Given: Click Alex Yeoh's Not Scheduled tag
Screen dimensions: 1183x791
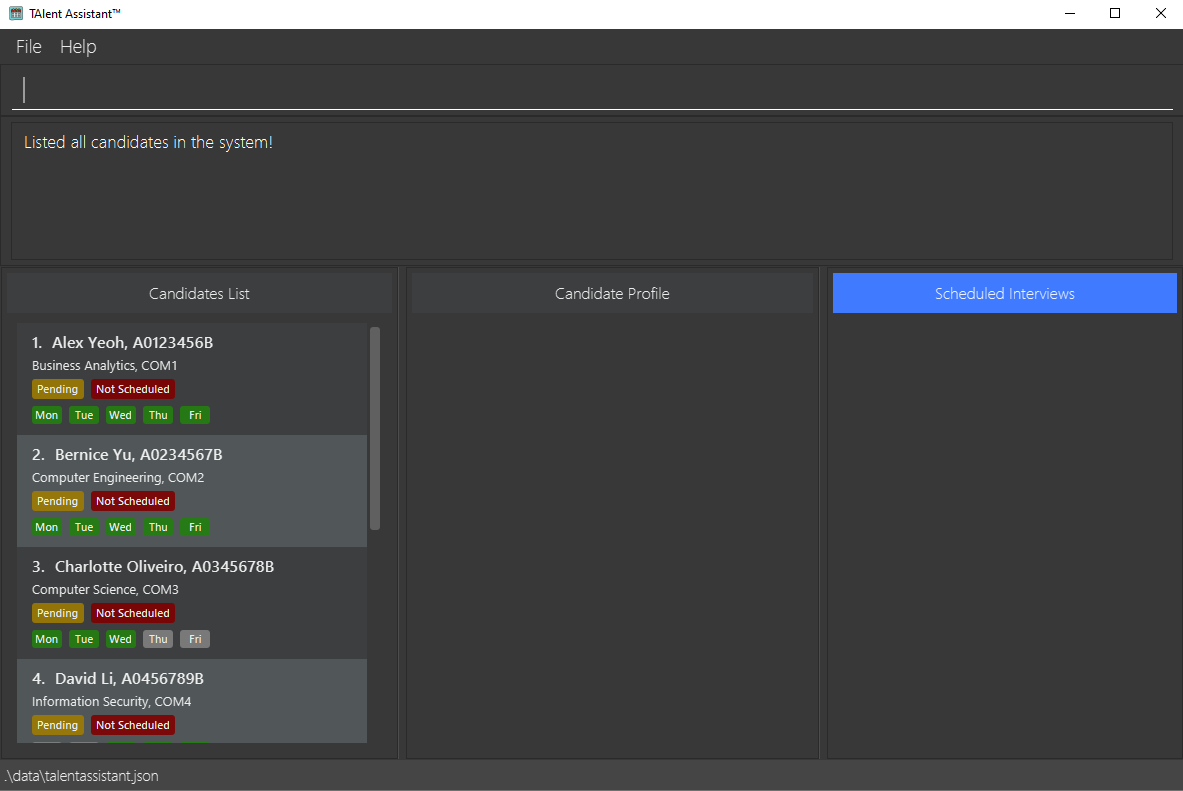Looking at the screenshot, I should coord(133,389).
